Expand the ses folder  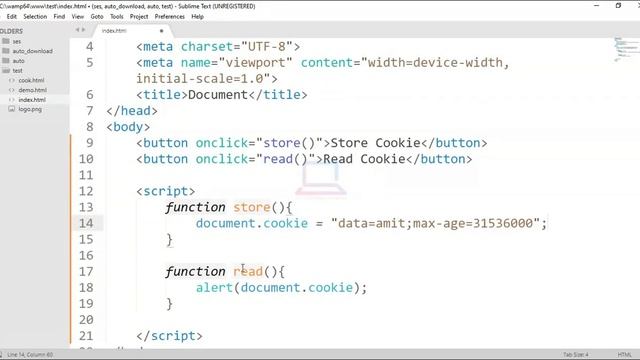click(x=17, y=41)
